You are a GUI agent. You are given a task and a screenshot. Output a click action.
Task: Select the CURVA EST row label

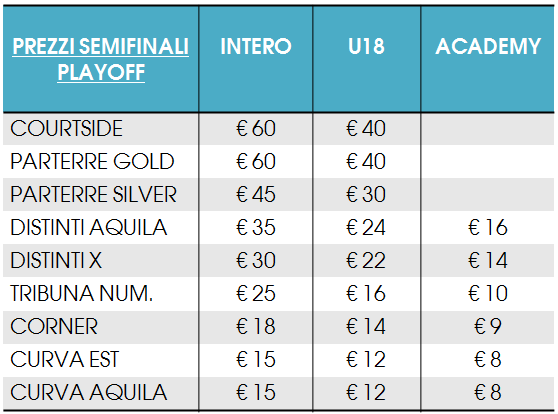pos(64,360)
